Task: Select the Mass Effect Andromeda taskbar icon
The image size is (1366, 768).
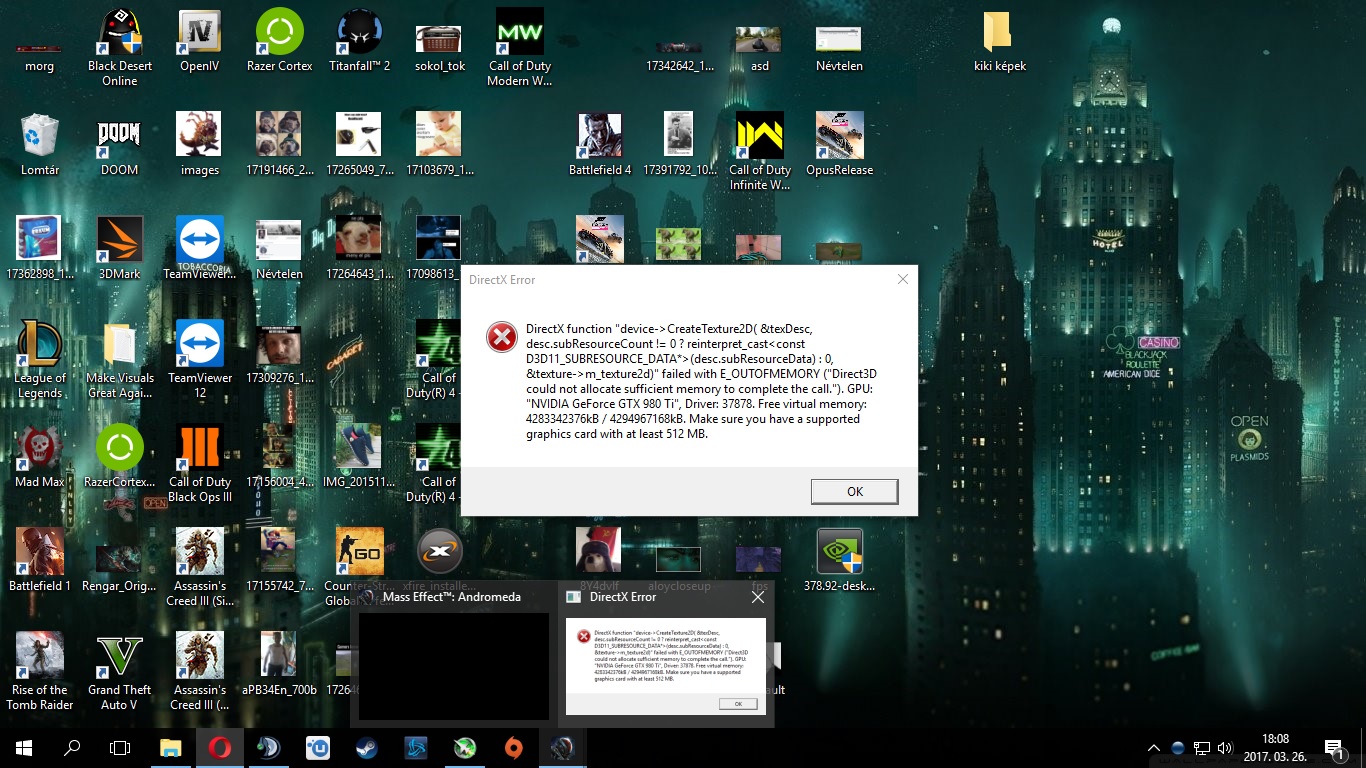Action: pyautogui.click(x=561, y=747)
